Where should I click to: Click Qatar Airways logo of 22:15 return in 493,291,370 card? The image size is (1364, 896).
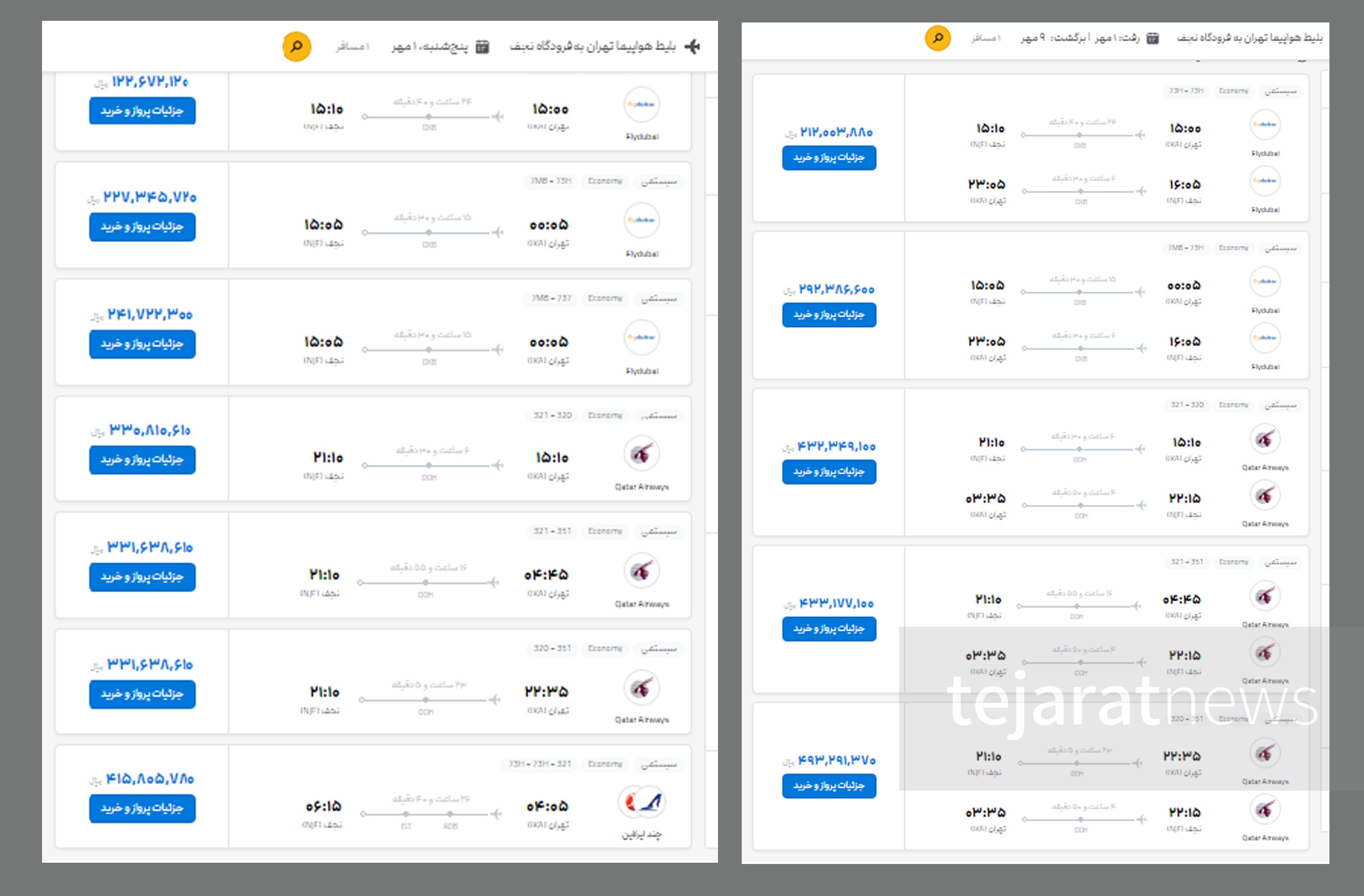(1265, 809)
